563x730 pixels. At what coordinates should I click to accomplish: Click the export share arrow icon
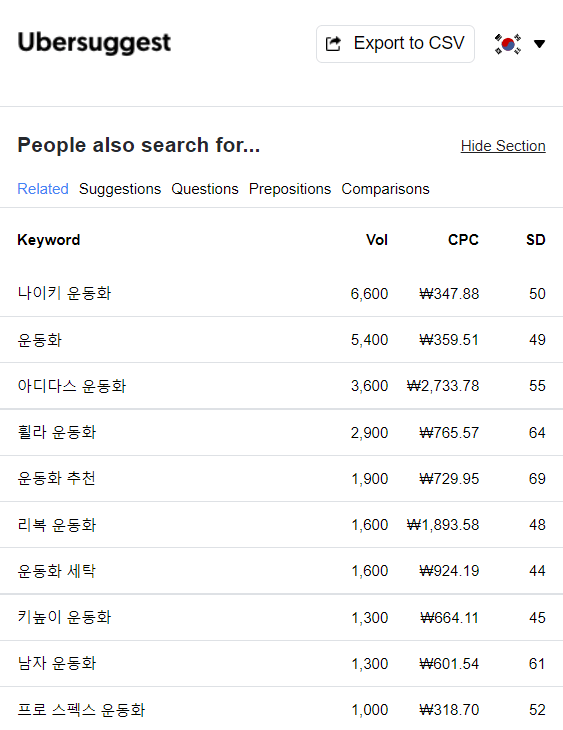(333, 44)
